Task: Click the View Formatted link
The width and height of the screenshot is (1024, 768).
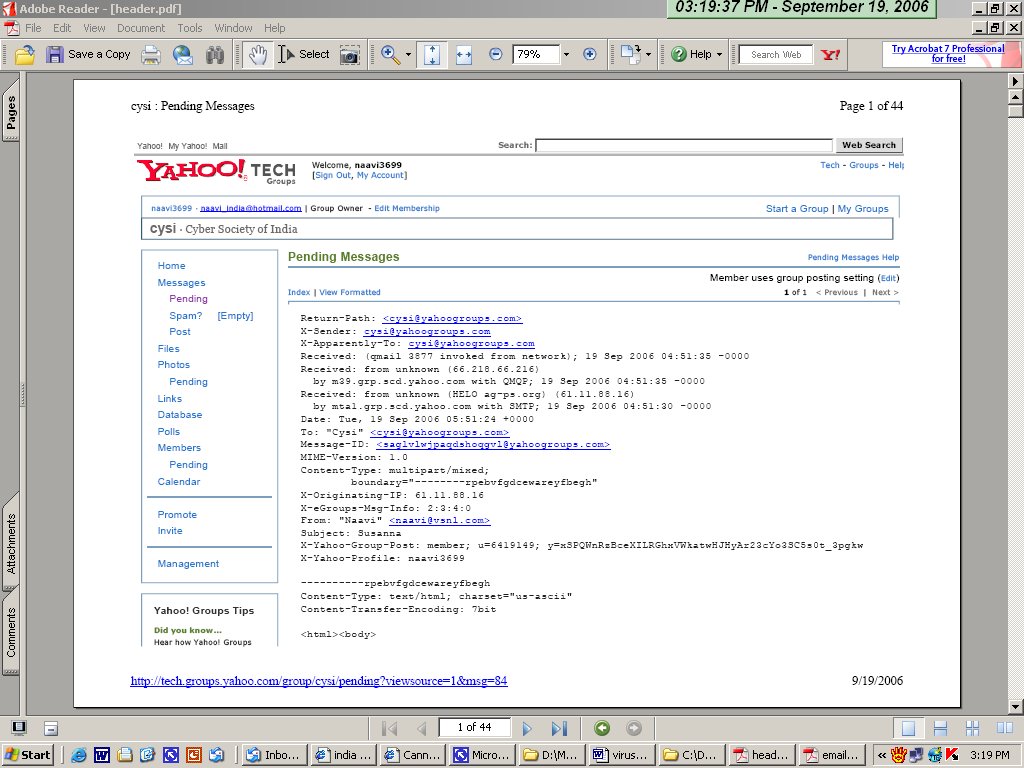Action: [x=349, y=292]
